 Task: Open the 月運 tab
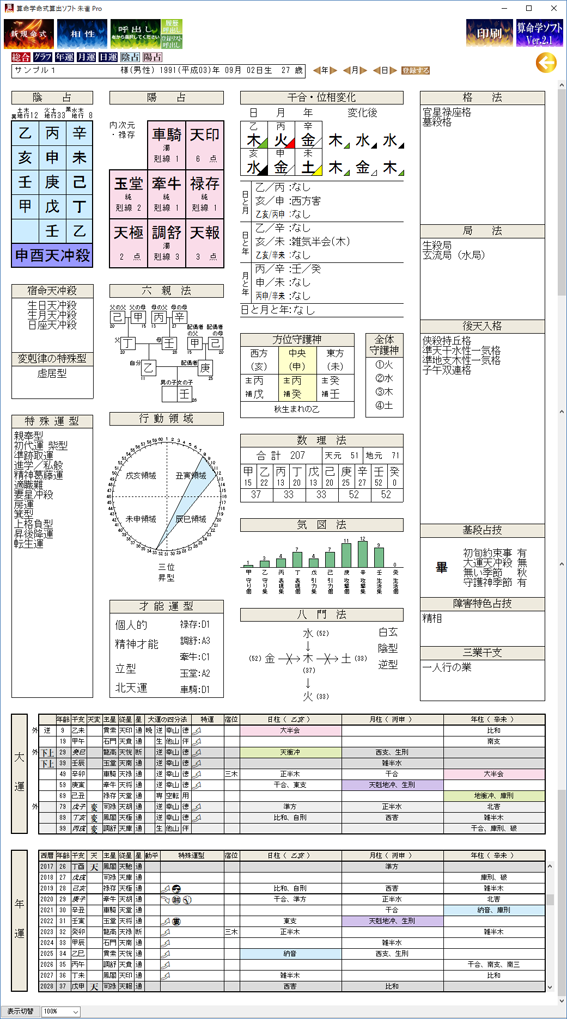86,57
